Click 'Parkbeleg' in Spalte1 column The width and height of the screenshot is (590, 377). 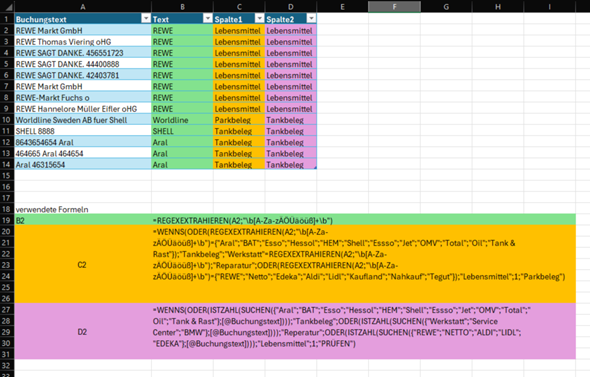pos(239,120)
